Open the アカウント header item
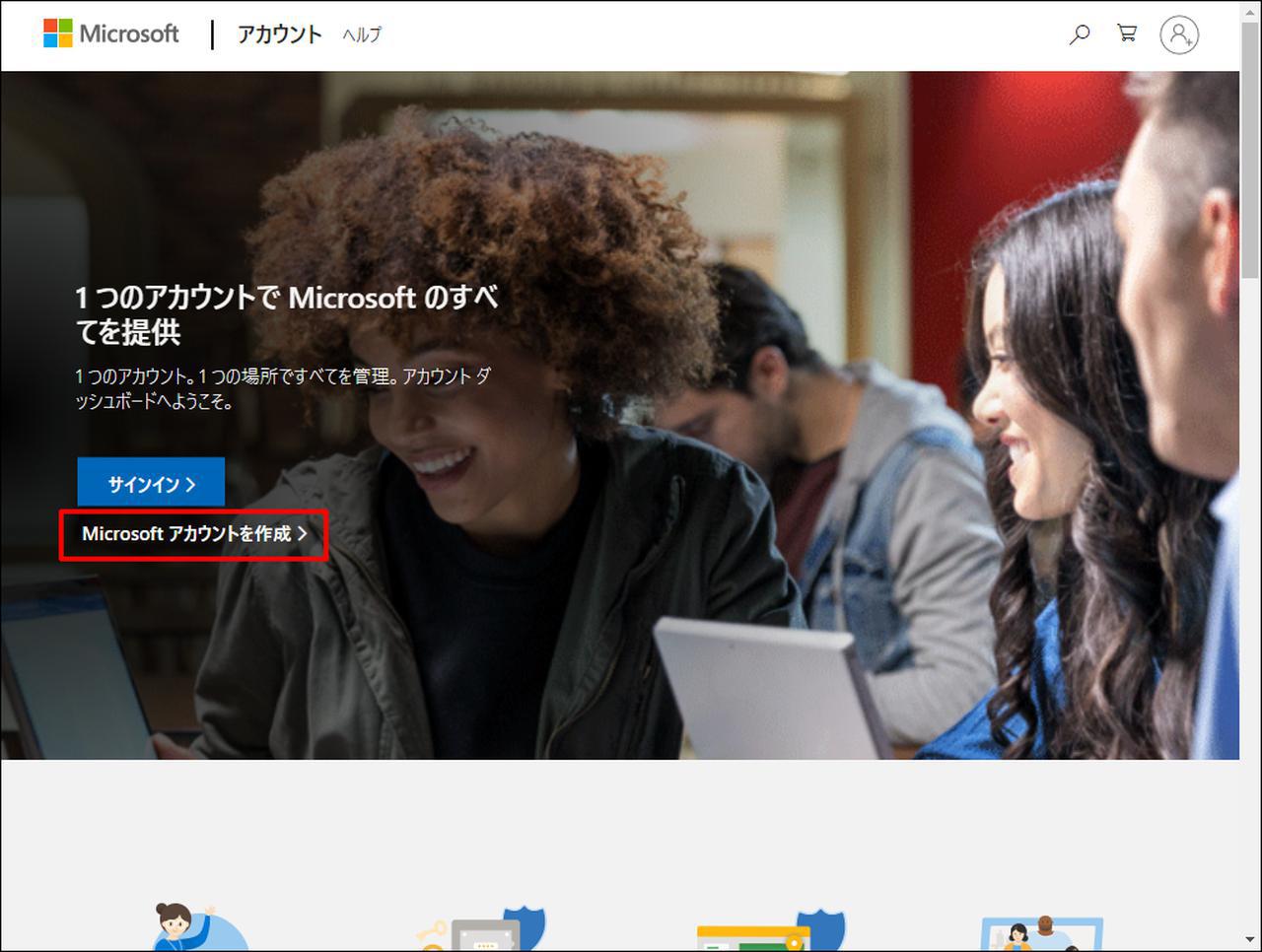This screenshot has height=952, width=1262. coord(279,34)
